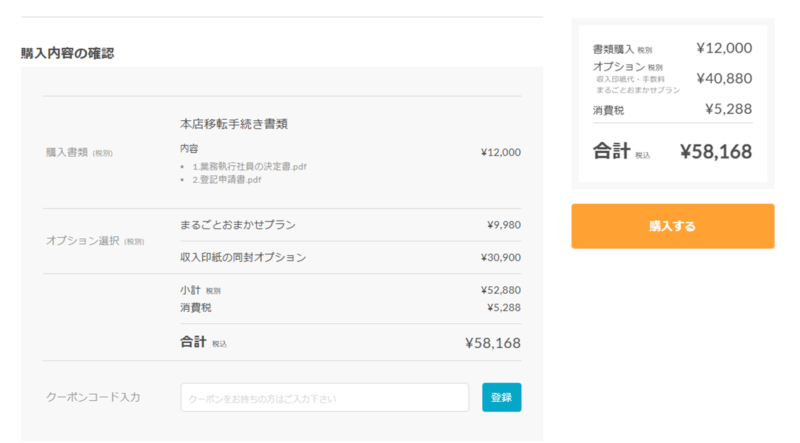The image size is (800, 443).
Task: Click the 2.登記申請書.pdf file entry
Action: 227,180
